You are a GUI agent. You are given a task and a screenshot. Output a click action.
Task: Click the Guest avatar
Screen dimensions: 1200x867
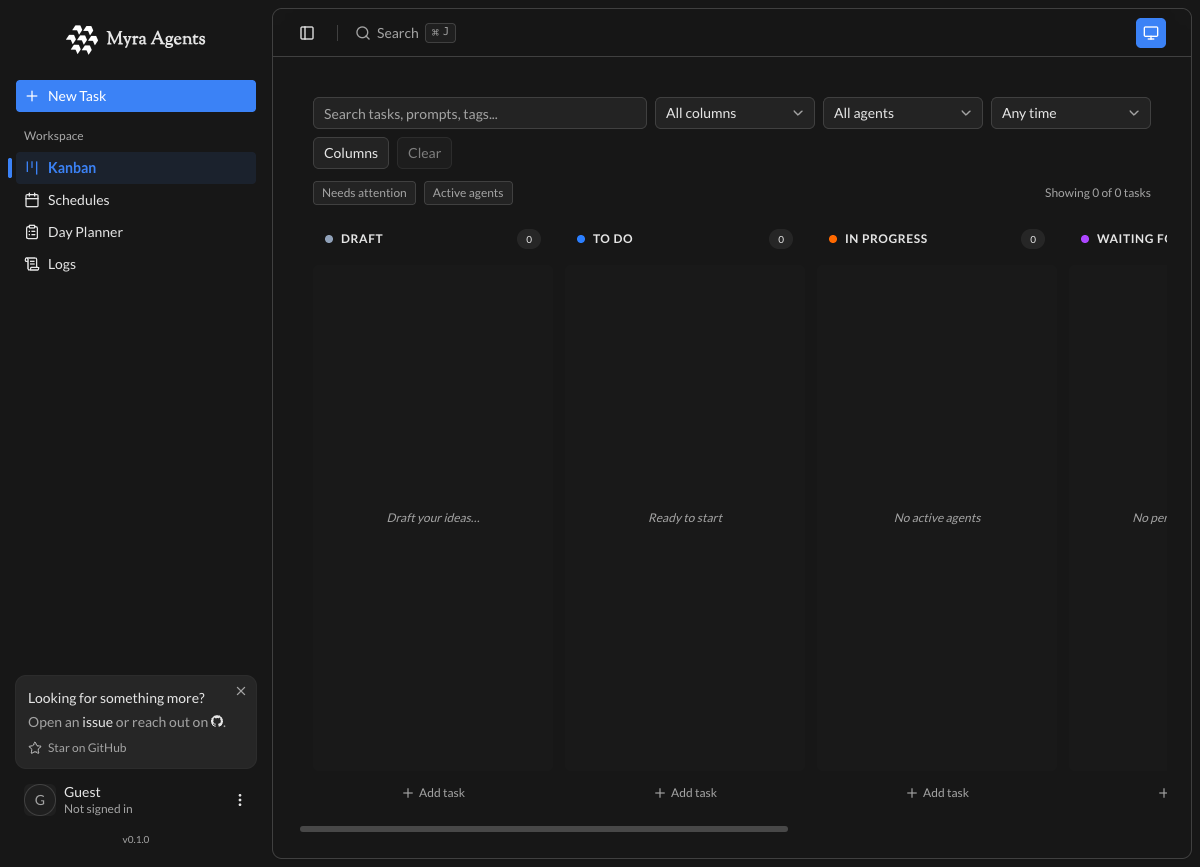pos(40,800)
